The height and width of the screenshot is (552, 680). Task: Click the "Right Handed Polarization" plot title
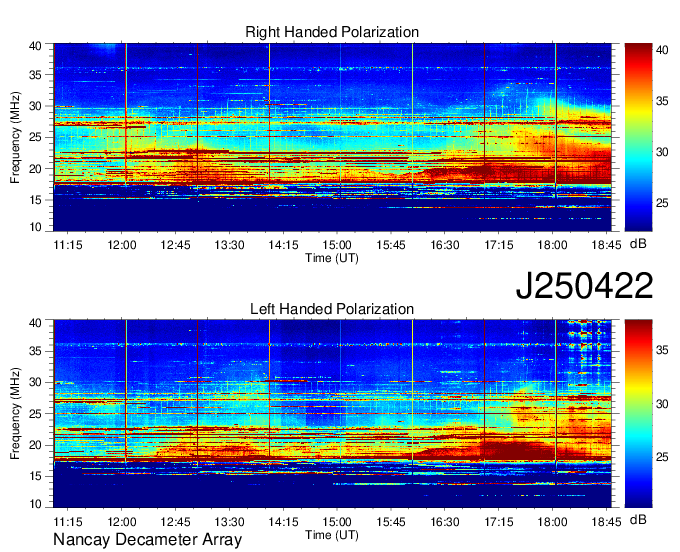pos(332,32)
